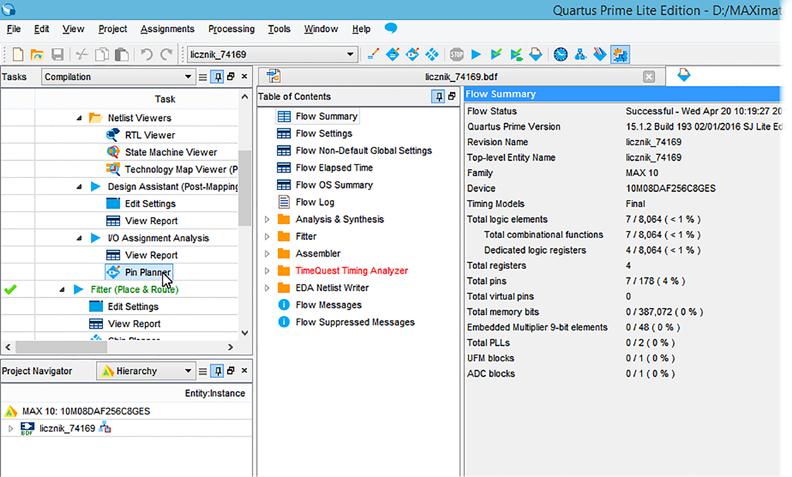Open the Assignments menu

(x=167, y=29)
